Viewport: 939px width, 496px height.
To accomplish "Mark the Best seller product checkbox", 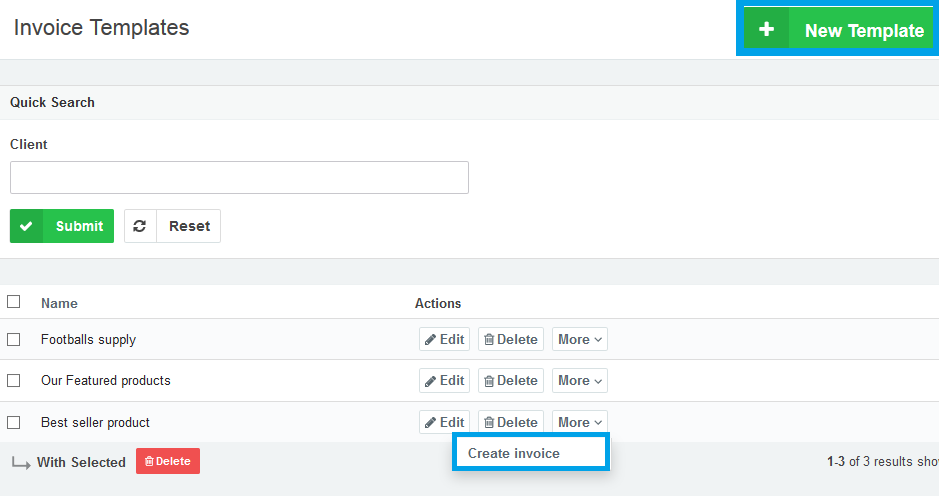I will pyautogui.click(x=14, y=422).
